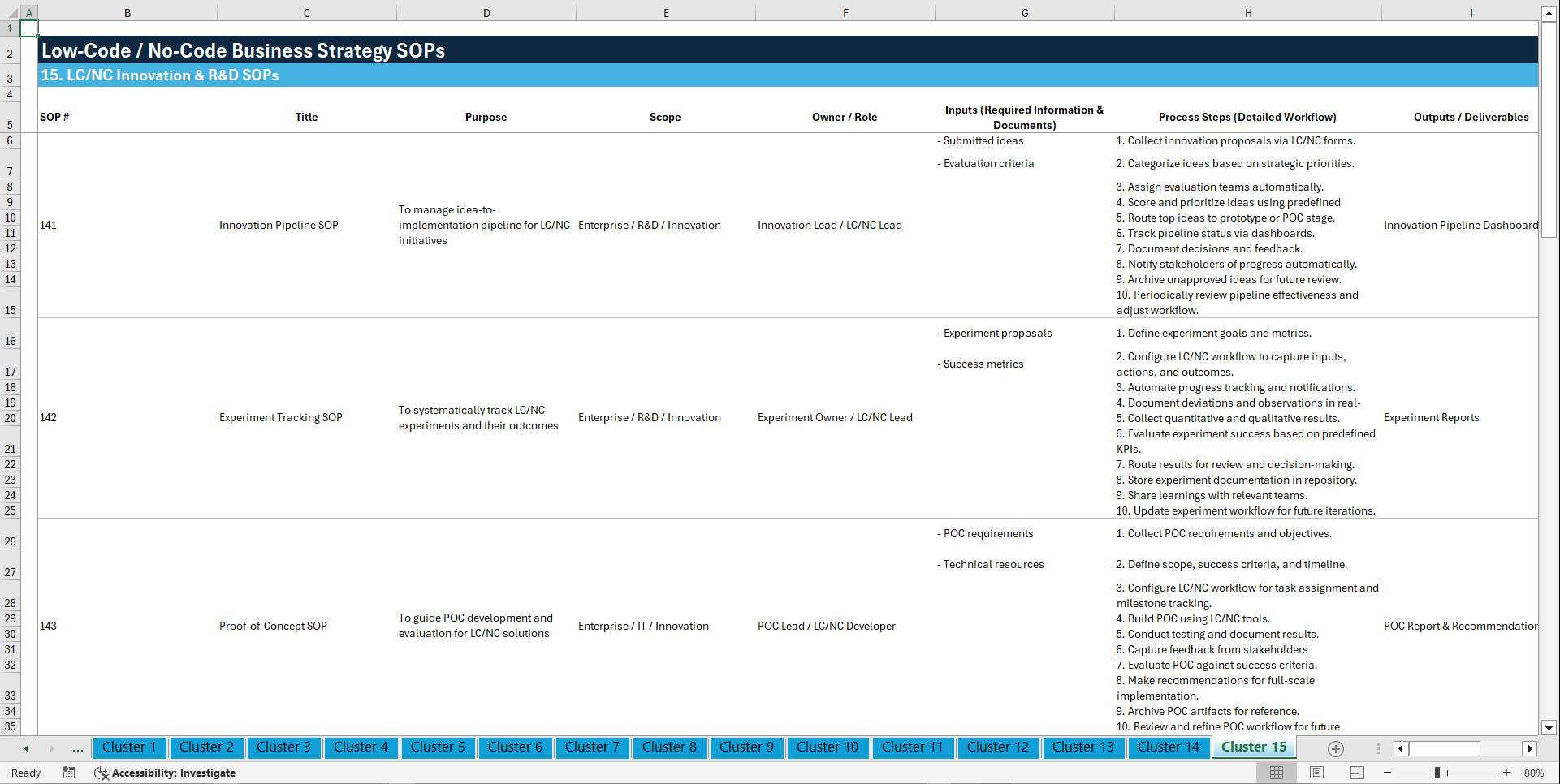Screen dimensions: 1560x784
Task: Select Page Layout view
Action: pos(1316,773)
